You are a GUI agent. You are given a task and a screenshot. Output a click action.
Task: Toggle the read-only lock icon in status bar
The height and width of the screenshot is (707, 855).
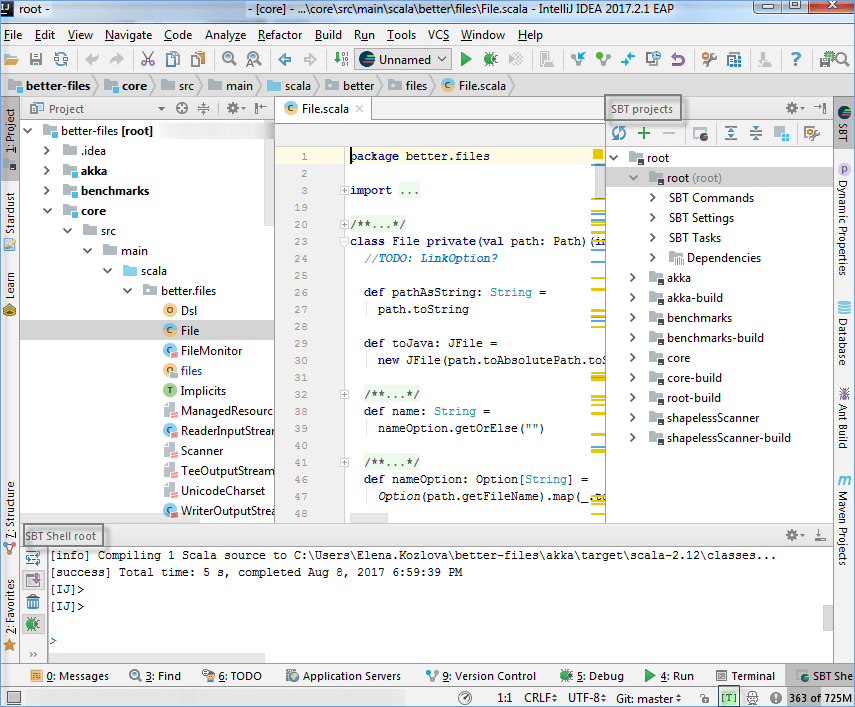click(x=705, y=698)
